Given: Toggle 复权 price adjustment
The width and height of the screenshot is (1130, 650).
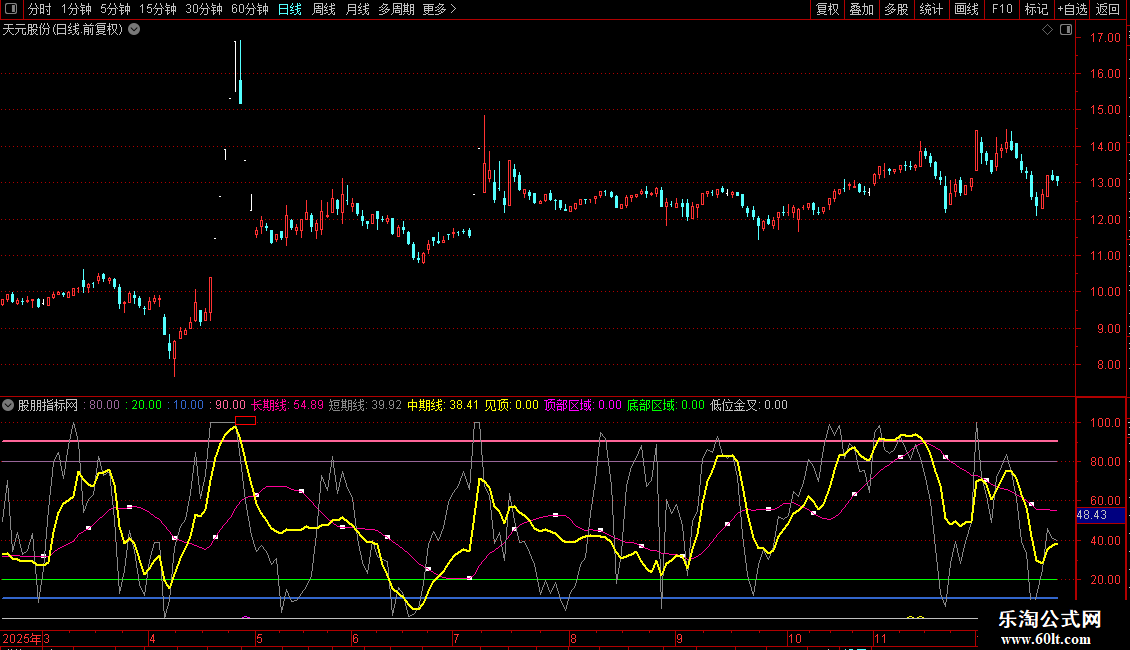Looking at the screenshot, I should click(827, 10).
